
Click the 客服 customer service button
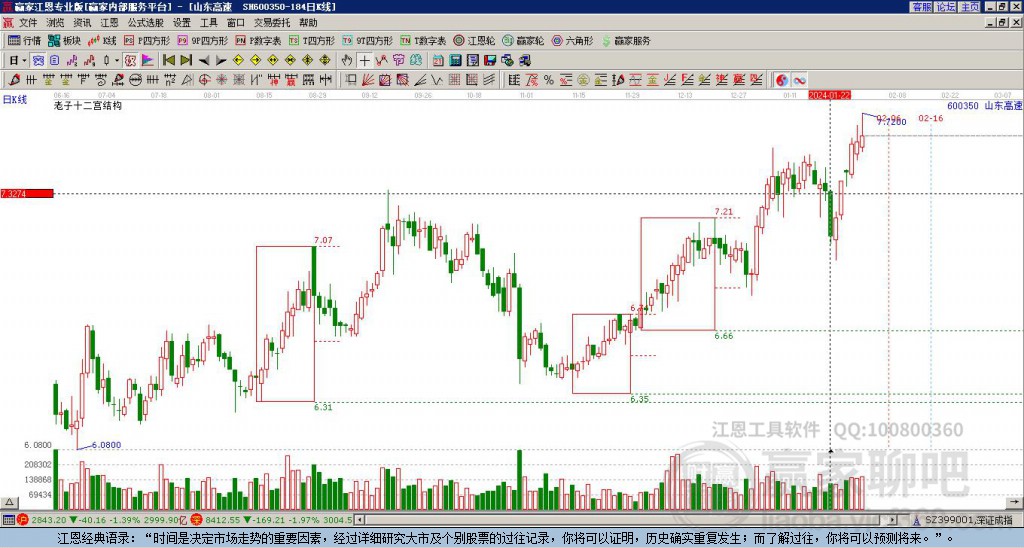pyautogui.click(x=921, y=7)
